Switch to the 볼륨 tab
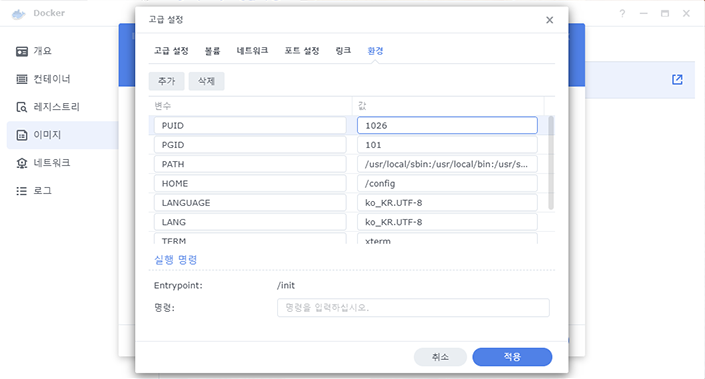The height and width of the screenshot is (379, 705). point(212,50)
